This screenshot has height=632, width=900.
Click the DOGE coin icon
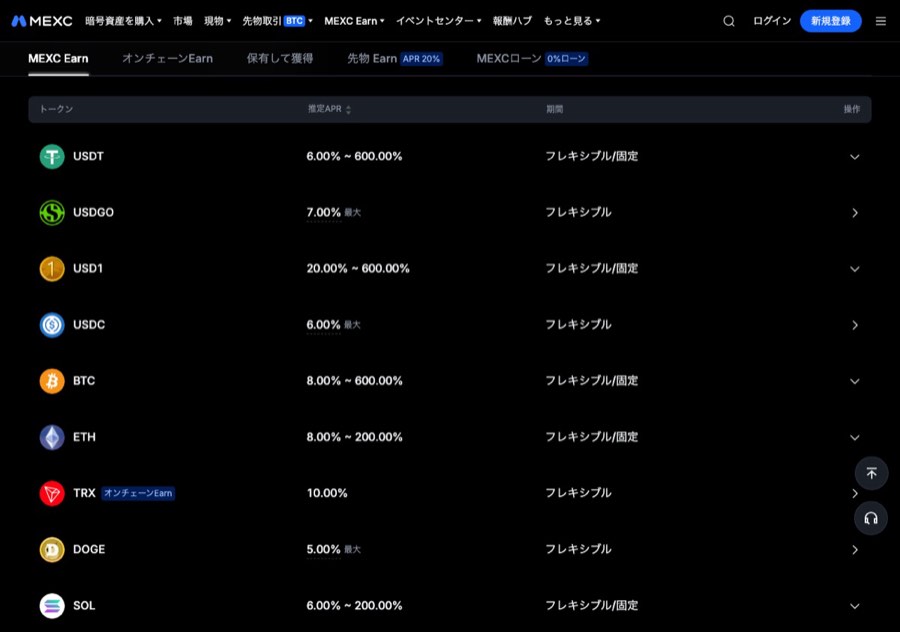tap(52, 549)
